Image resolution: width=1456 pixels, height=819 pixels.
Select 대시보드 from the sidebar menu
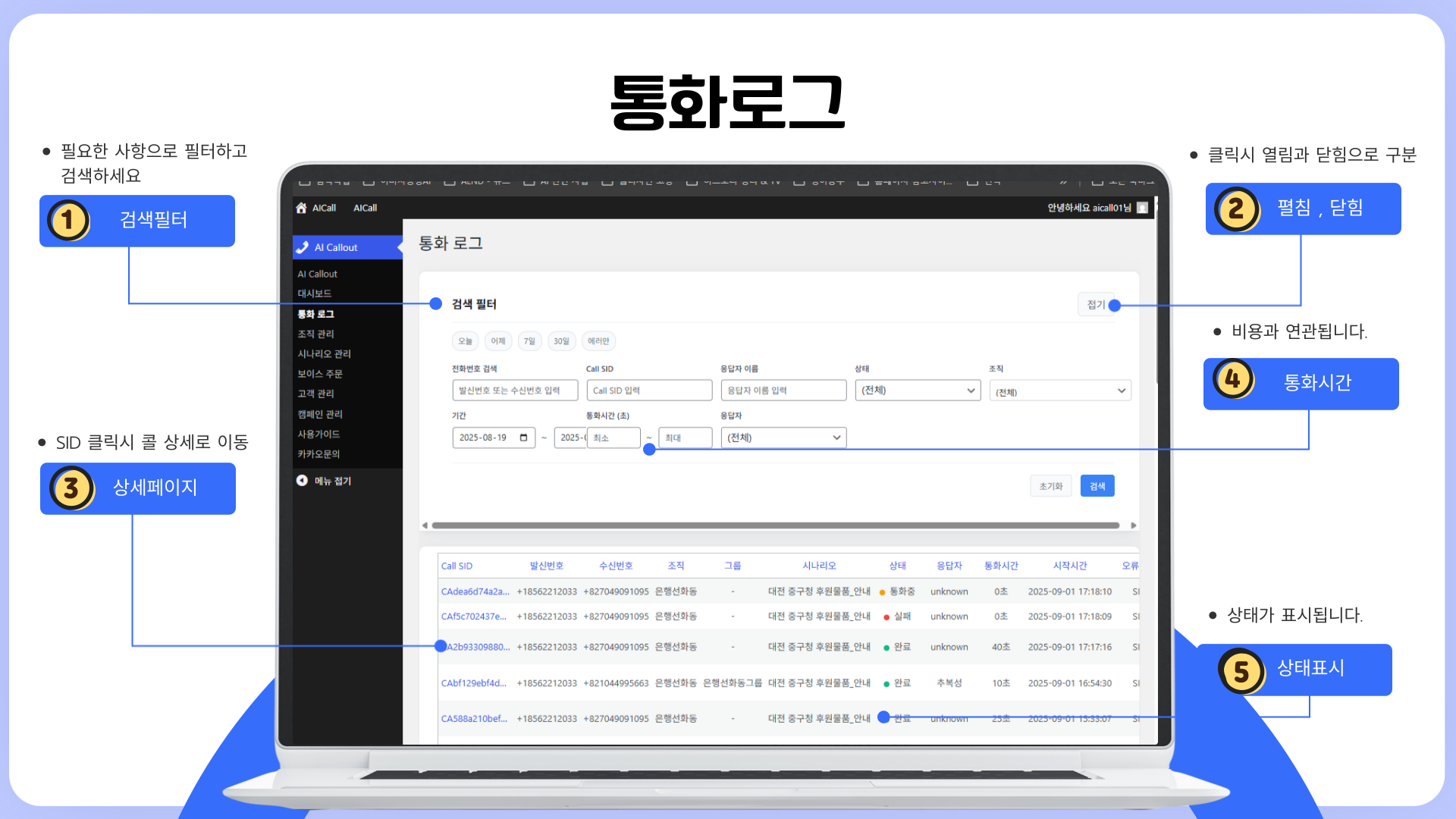point(314,293)
